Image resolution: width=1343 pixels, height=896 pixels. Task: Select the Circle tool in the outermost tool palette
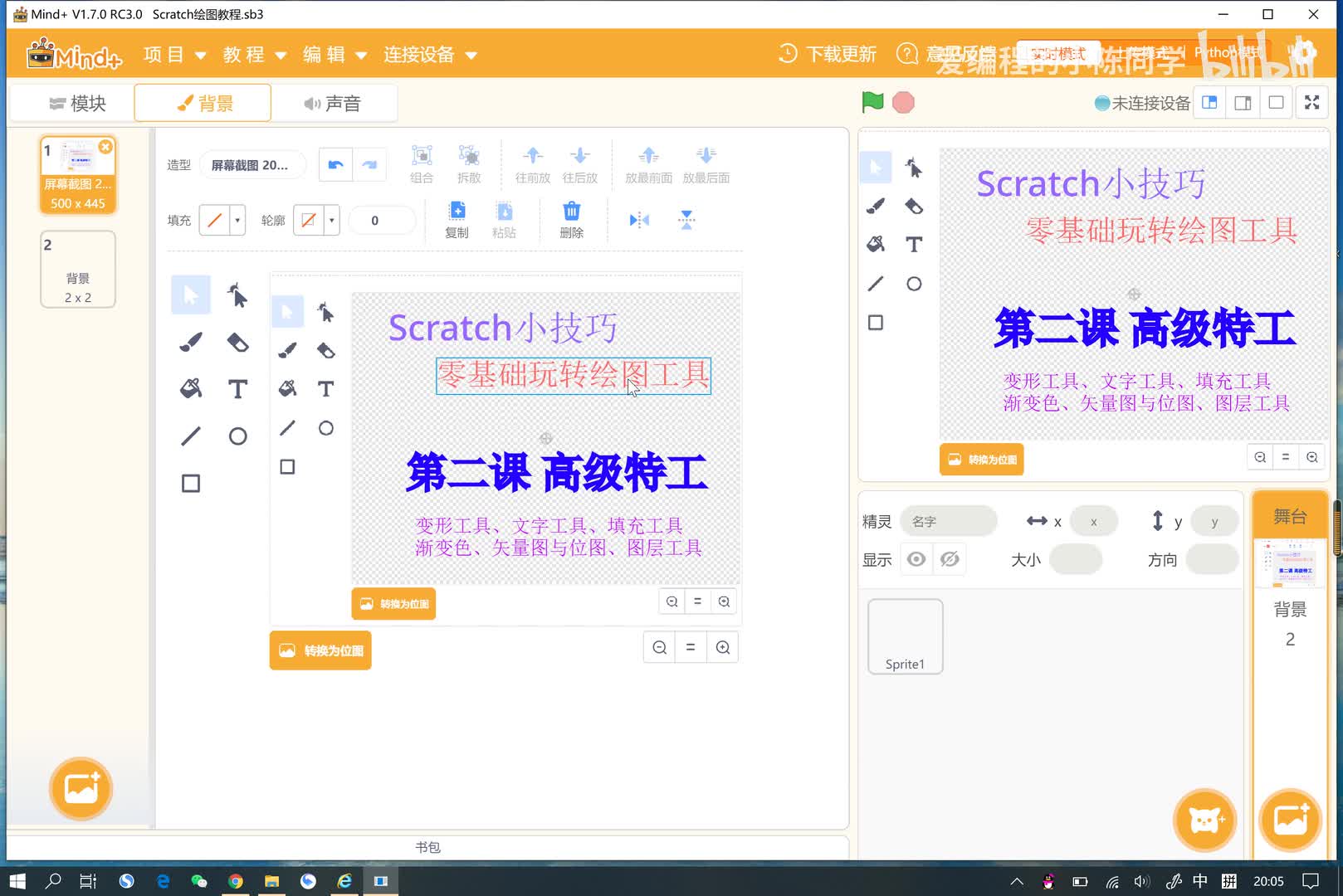tap(237, 436)
